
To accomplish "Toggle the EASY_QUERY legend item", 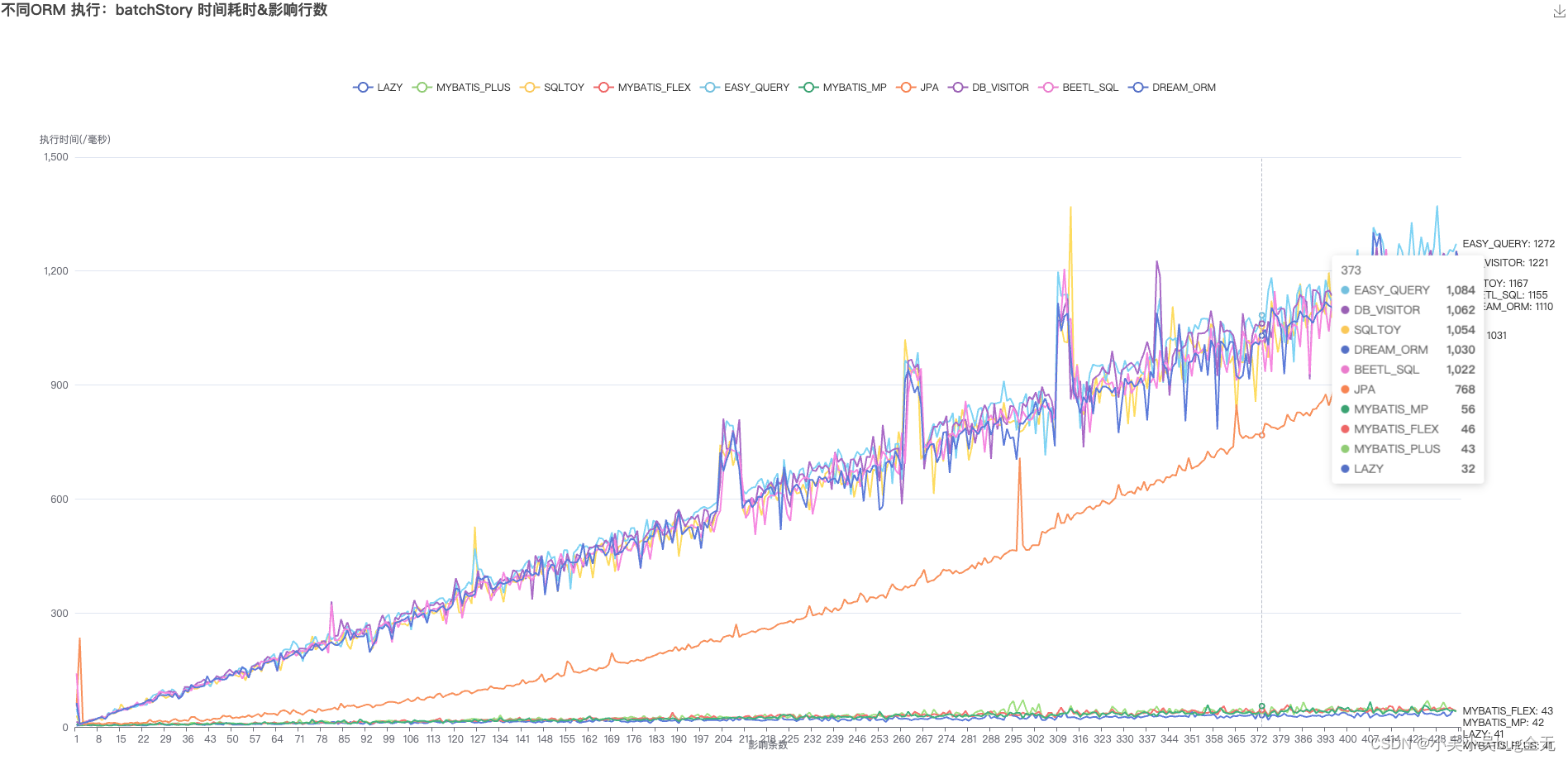I will tap(745, 88).
